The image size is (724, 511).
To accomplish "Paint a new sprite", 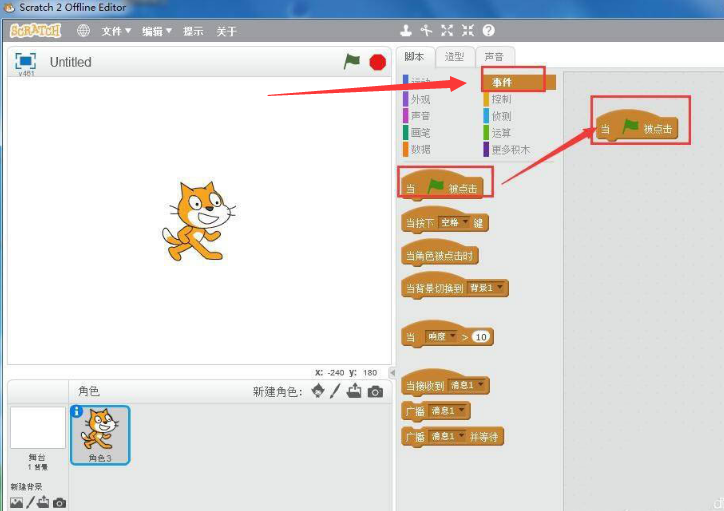I will pyautogui.click(x=336, y=391).
